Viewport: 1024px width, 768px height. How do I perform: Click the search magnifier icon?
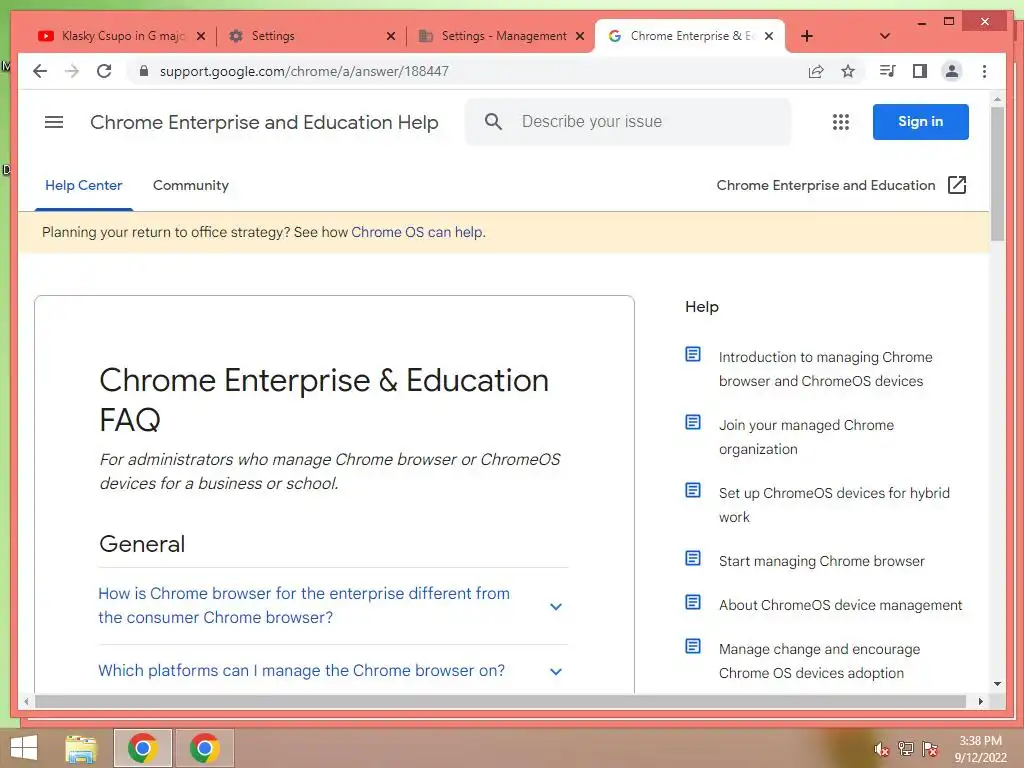[x=493, y=121]
